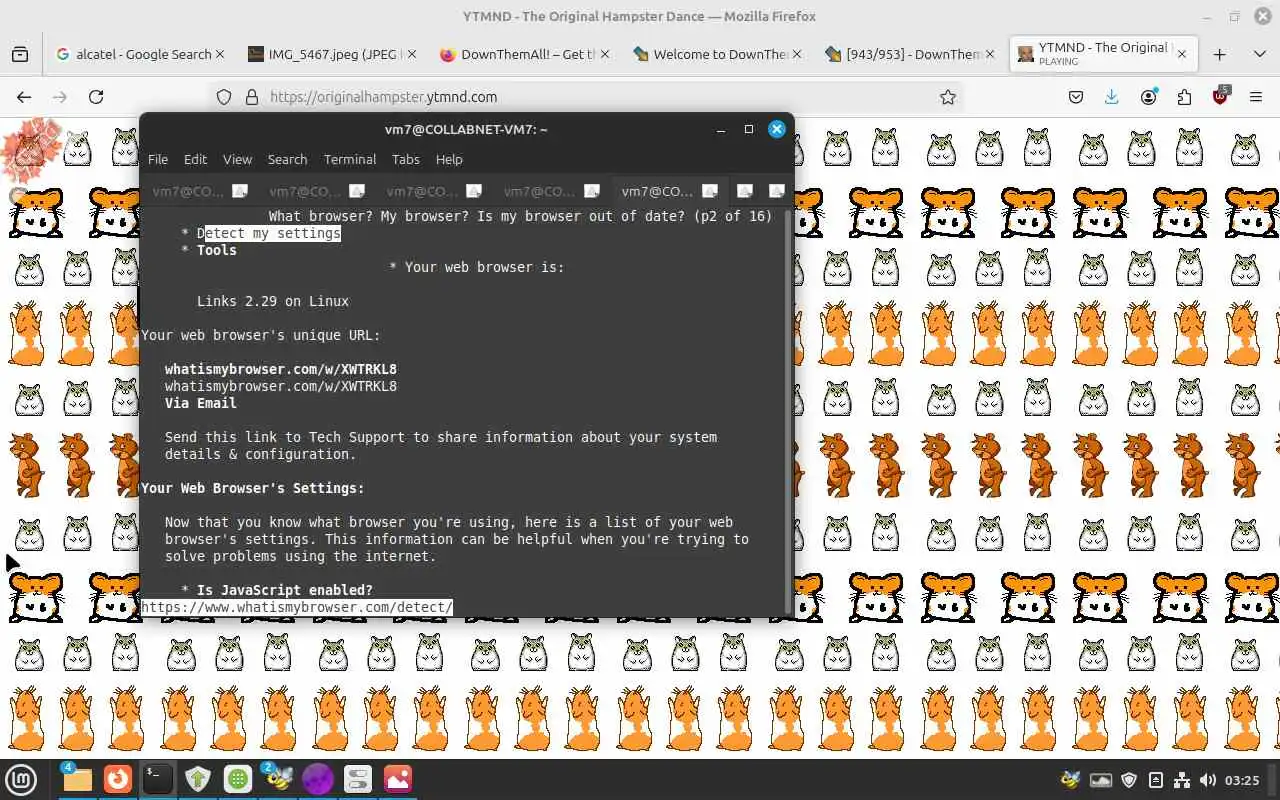Viewport: 1280px width, 800px height.
Task: Switch to second vm7@CO... terminal tab
Action: pyautogui.click(x=306, y=191)
